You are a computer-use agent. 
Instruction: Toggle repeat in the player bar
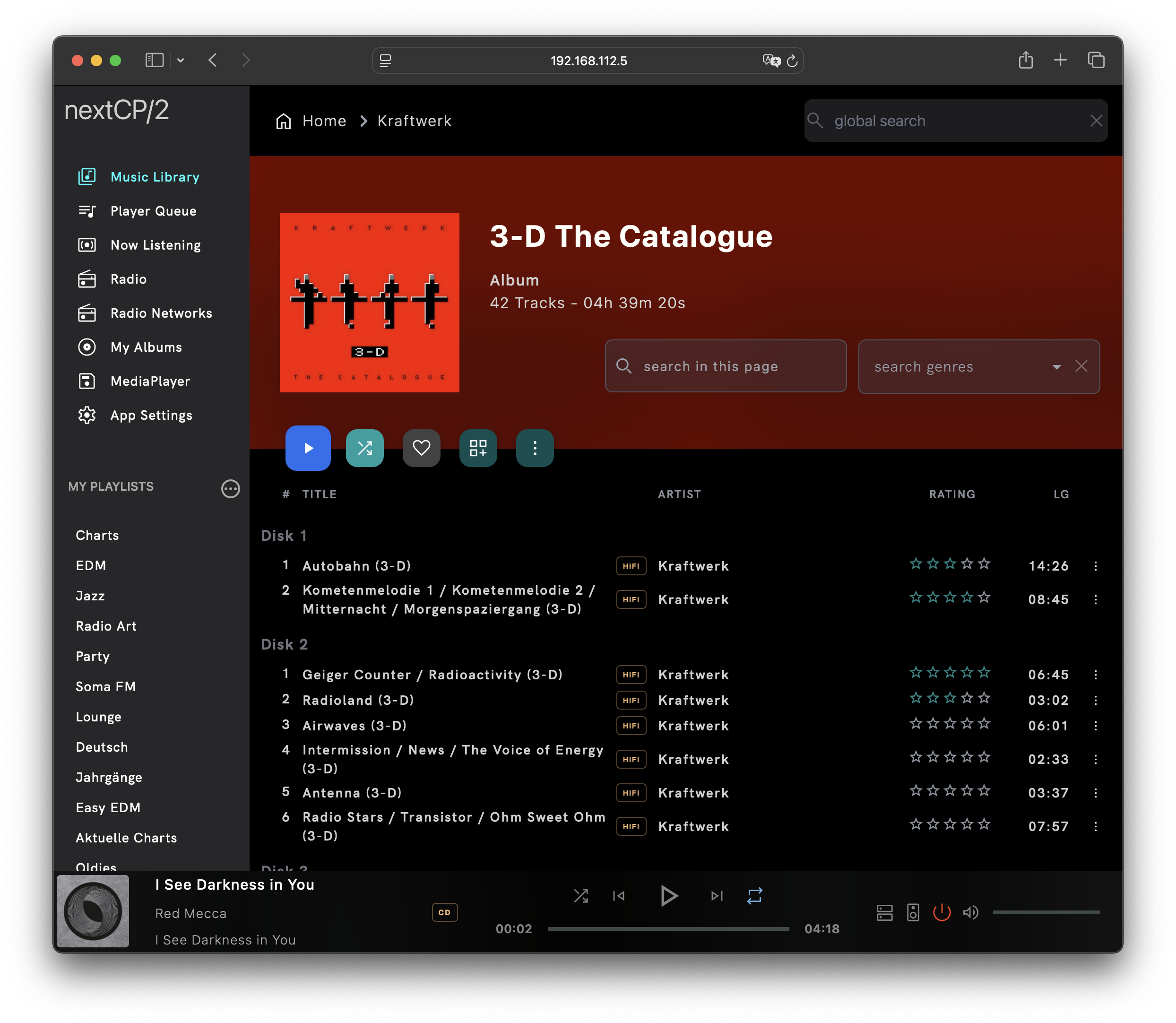point(755,896)
